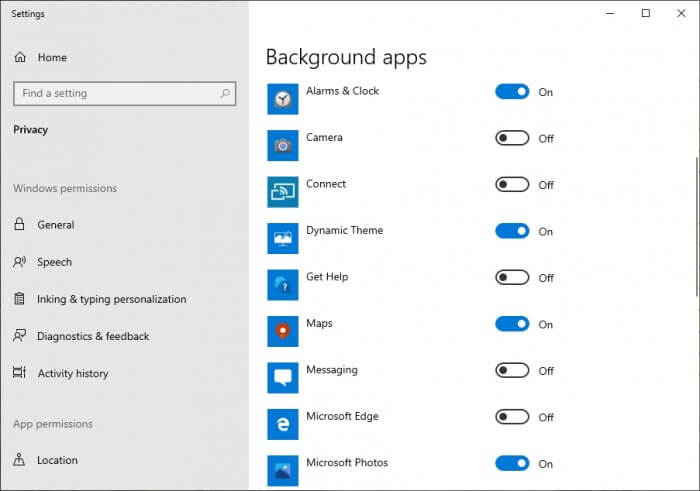Click the Home house icon
700x491 pixels.
20,57
